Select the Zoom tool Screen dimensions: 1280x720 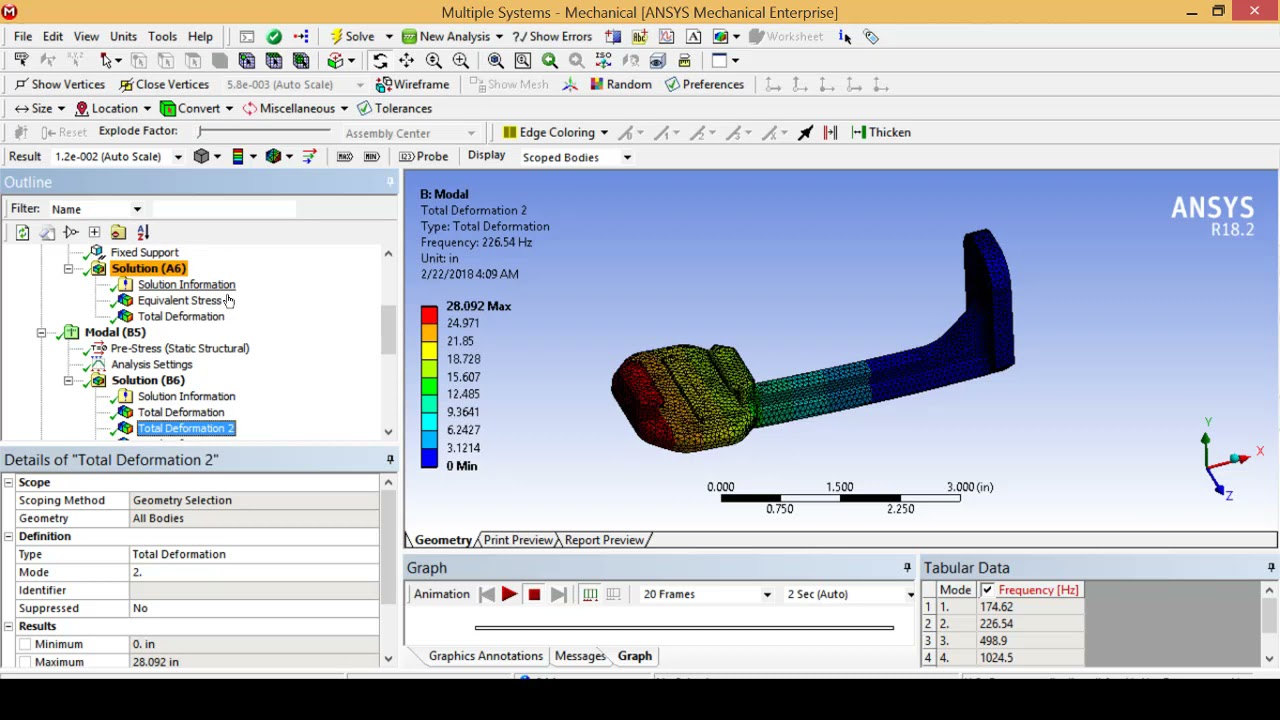pyautogui.click(x=433, y=60)
